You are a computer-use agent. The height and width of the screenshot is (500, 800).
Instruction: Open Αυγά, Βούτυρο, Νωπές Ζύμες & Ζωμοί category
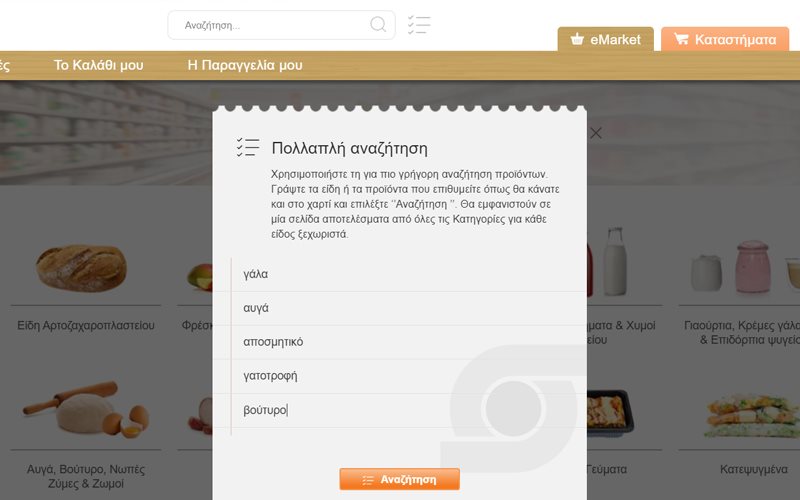tap(86, 476)
